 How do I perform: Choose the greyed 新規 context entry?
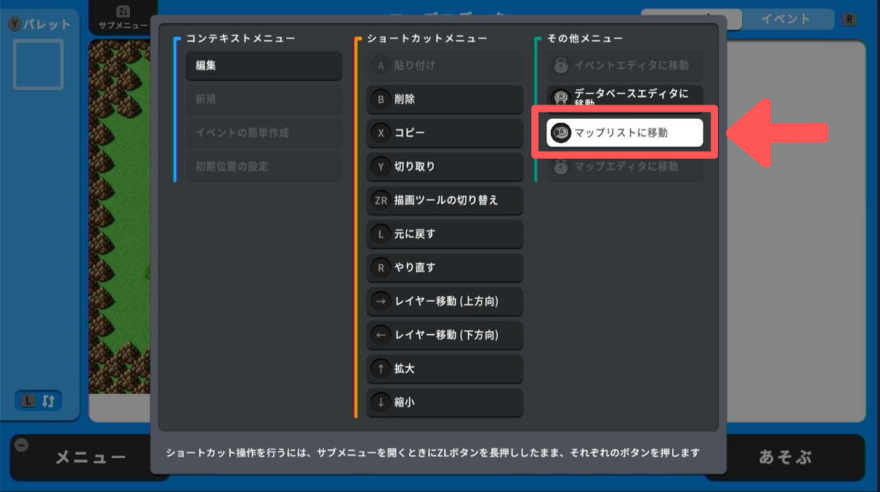click(264, 99)
